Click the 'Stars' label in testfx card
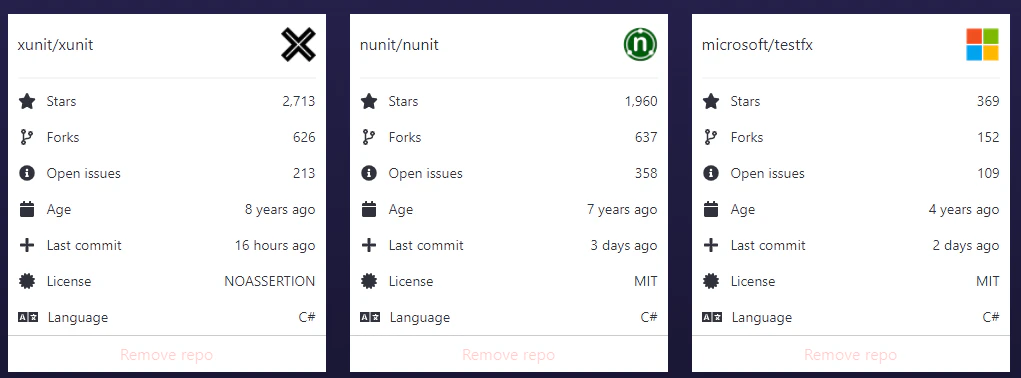 point(745,101)
